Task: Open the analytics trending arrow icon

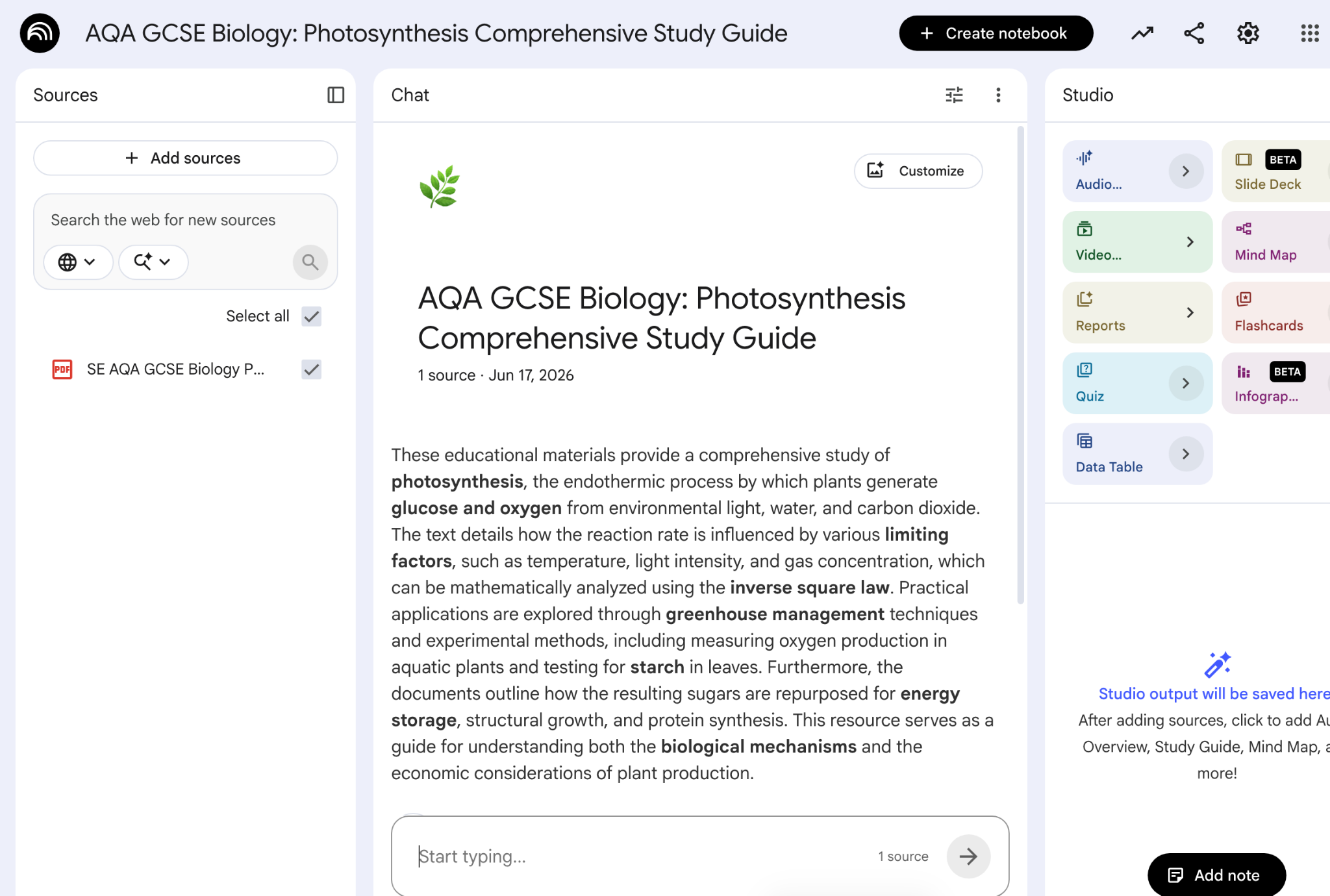Action: 1142,33
